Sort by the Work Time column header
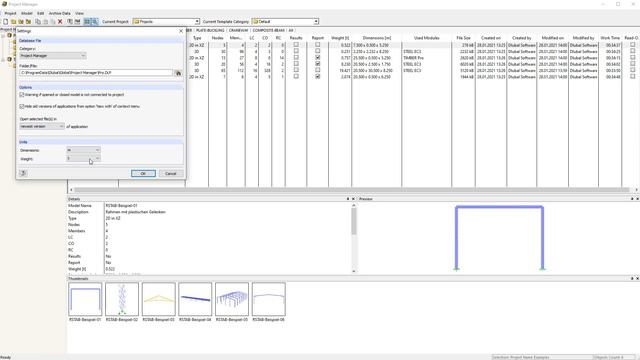640x360 pixels. [610, 38]
